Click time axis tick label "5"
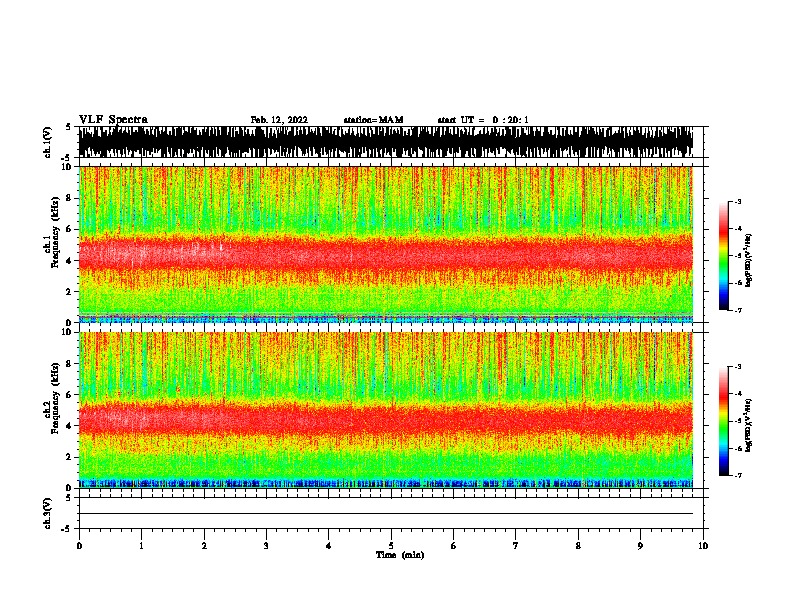Image resolution: width=792 pixels, height=612 pixels. click(x=391, y=546)
